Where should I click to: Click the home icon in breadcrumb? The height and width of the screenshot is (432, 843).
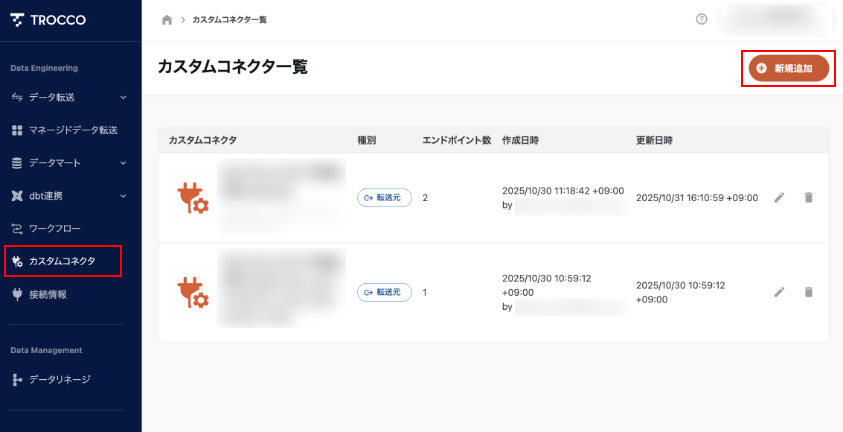[x=166, y=20]
